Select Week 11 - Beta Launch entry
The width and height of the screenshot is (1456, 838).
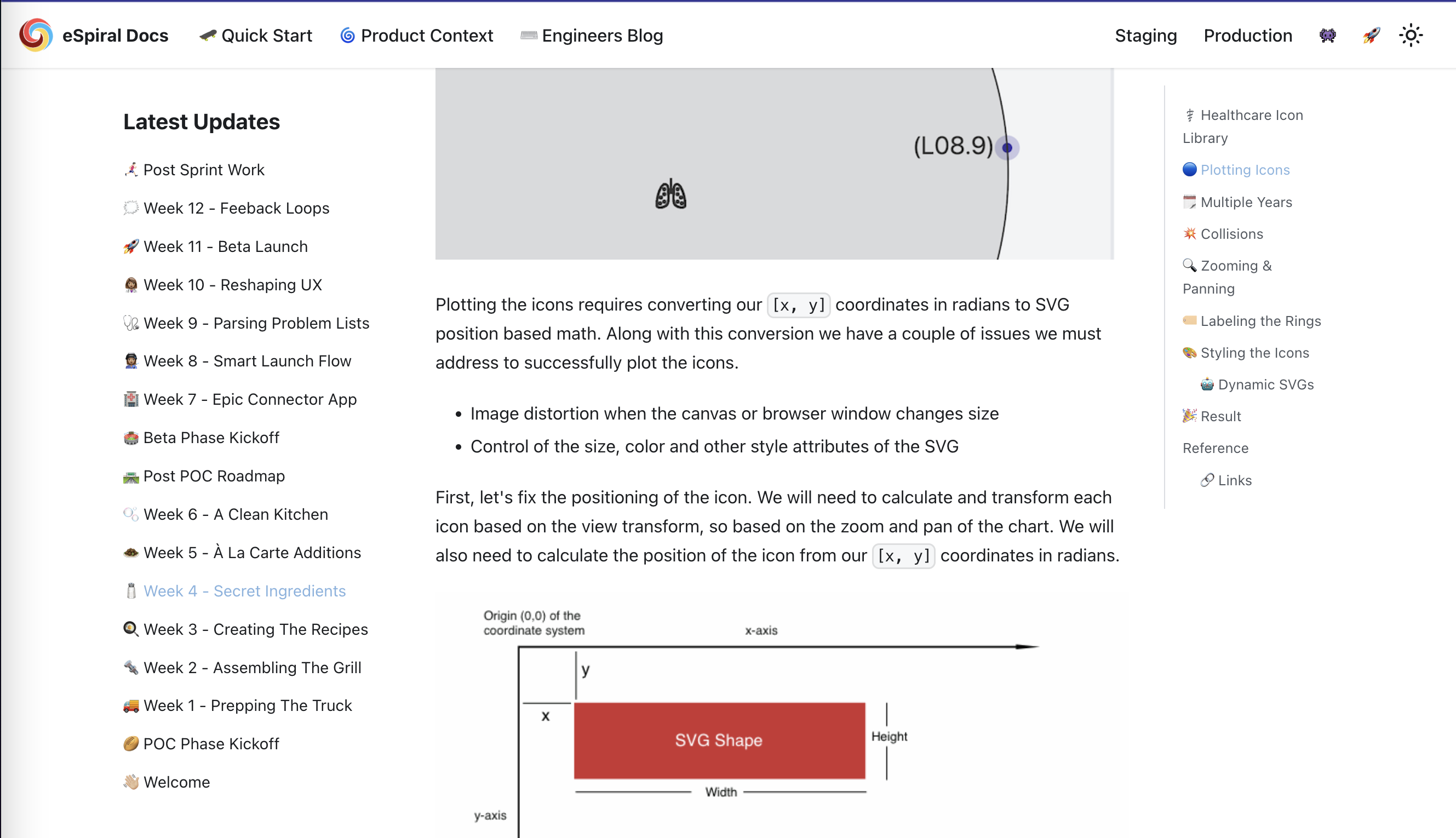[214, 247]
